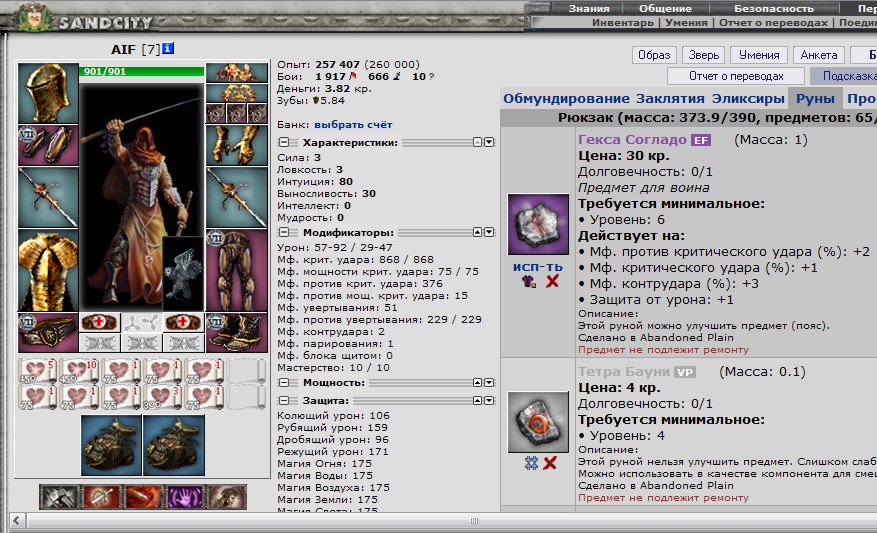The height and width of the screenshot is (533, 877).
Task: Use the heart scroll marked 450 with count 10
Action: coord(78,371)
